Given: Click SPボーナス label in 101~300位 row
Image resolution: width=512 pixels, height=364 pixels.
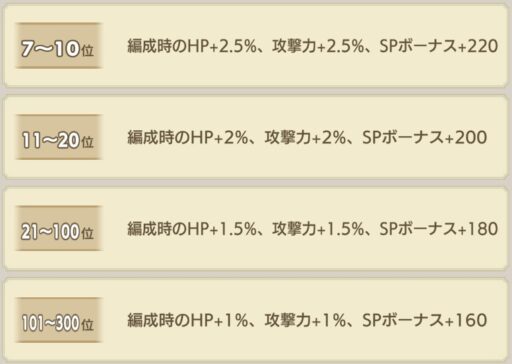Looking at the screenshot, I should [x=403, y=320].
